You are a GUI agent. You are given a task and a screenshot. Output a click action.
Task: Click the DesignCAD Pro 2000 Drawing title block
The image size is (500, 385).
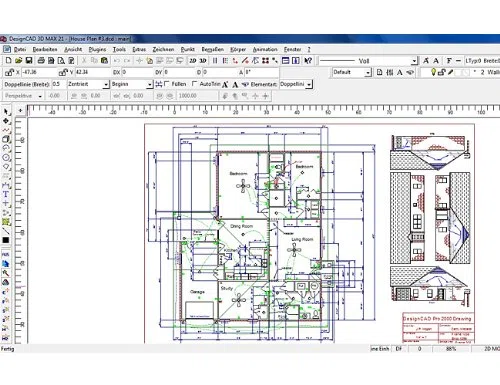click(437, 318)
